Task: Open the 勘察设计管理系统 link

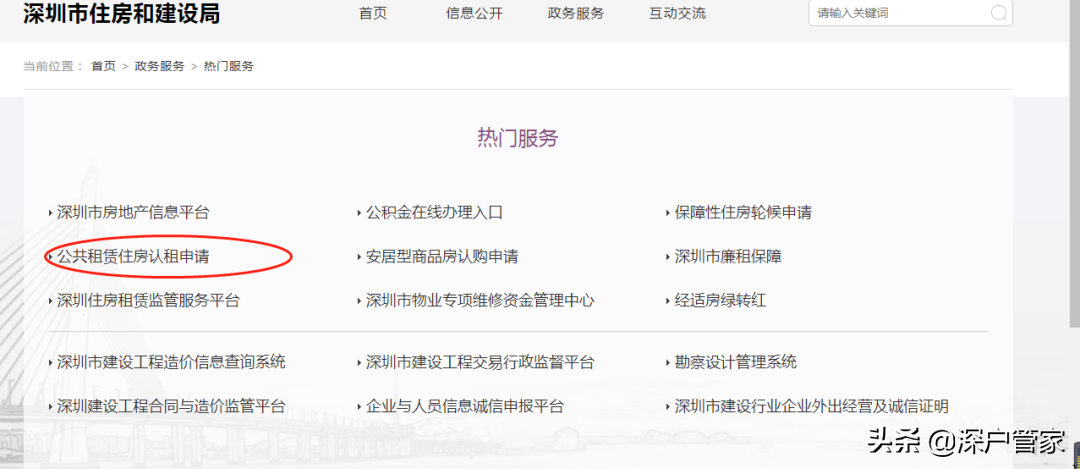Action: click(736, 362)
